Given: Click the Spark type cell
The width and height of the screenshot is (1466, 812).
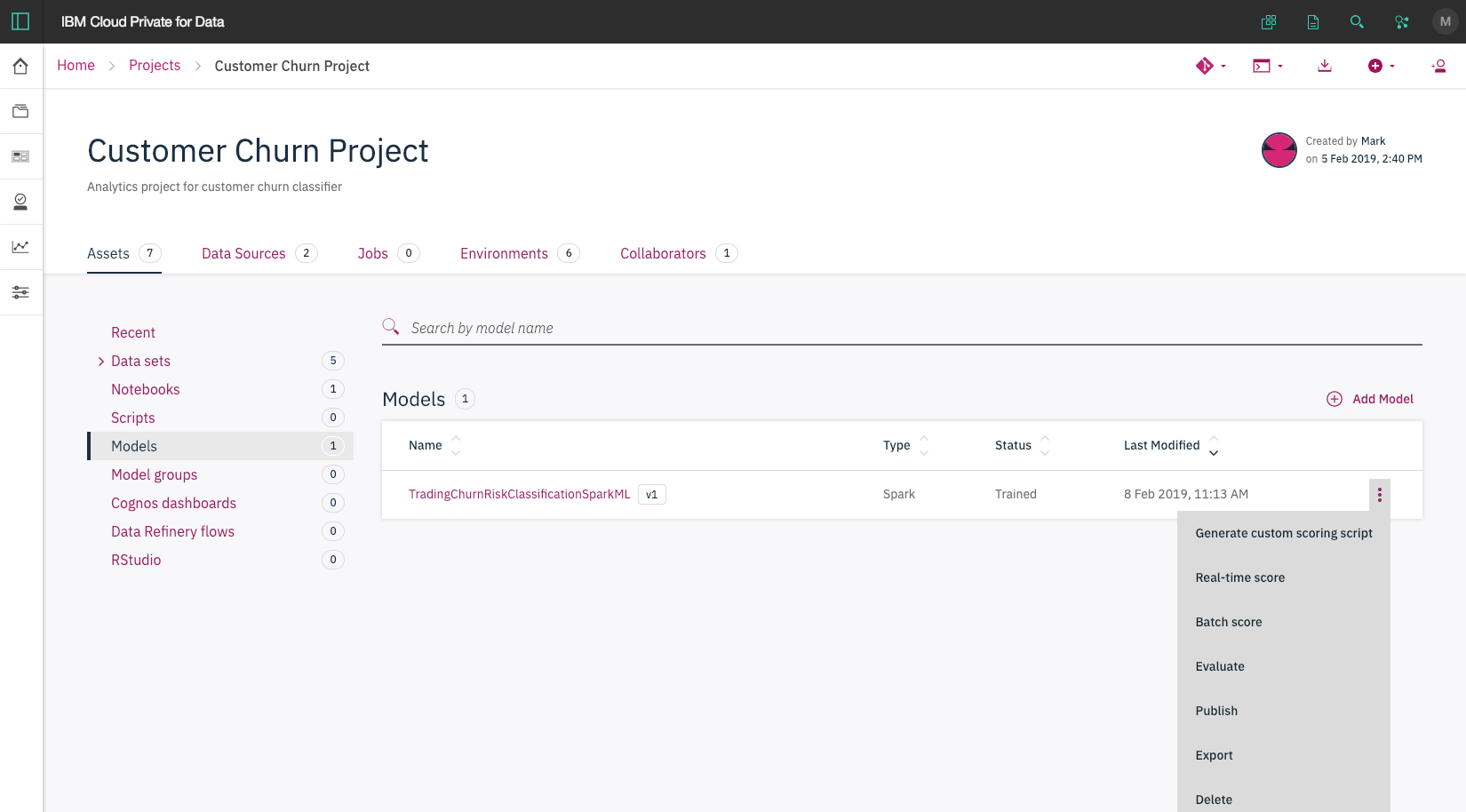Looking at the screenshot, I should point(899,494).
